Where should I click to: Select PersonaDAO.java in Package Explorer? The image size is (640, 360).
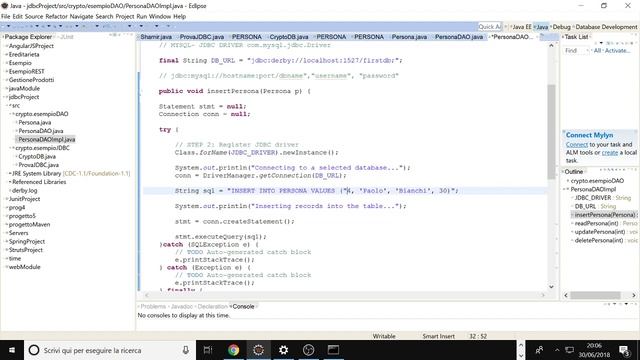tap(41, 131)
